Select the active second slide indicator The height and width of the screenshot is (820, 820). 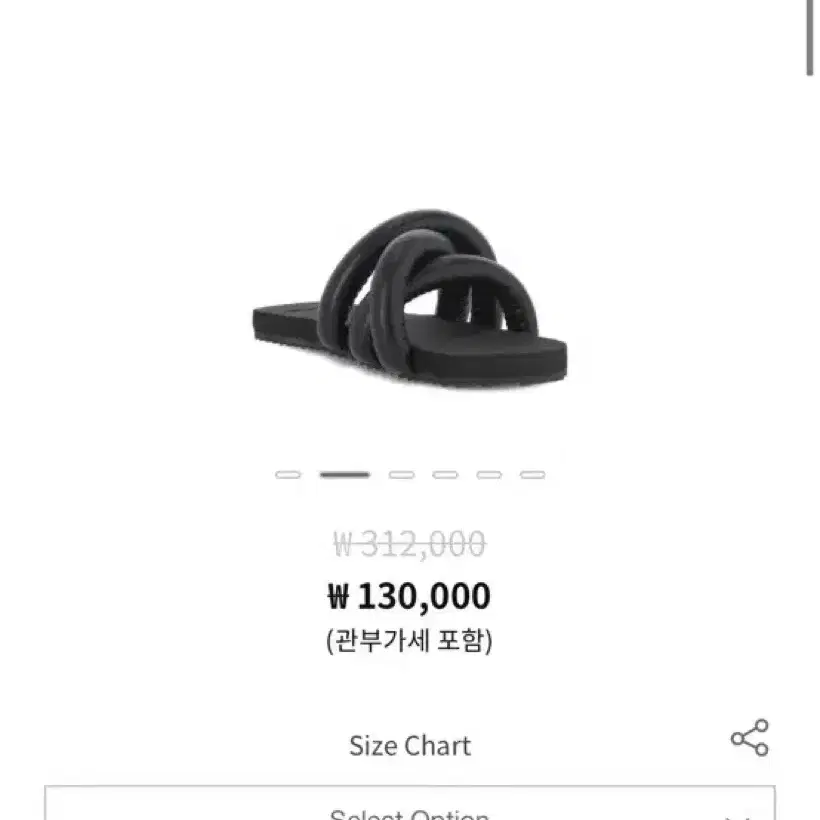(x=345, y=474)
